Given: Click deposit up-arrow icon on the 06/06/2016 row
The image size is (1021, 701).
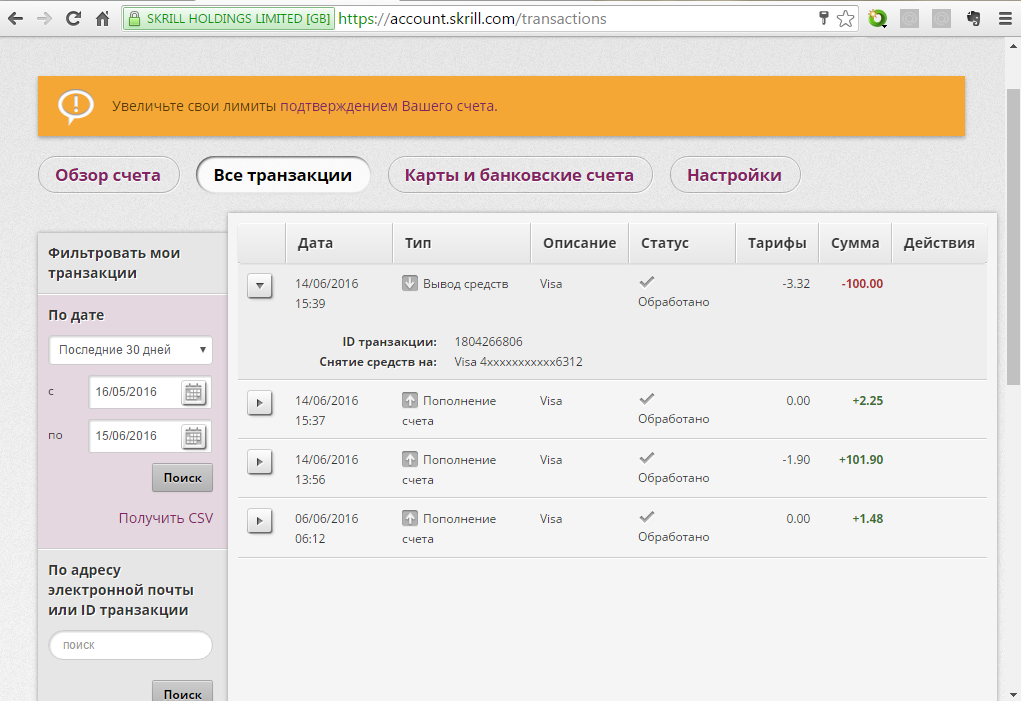Looking at the screenshot, I should pyautogui.click(x=410, y=518).
